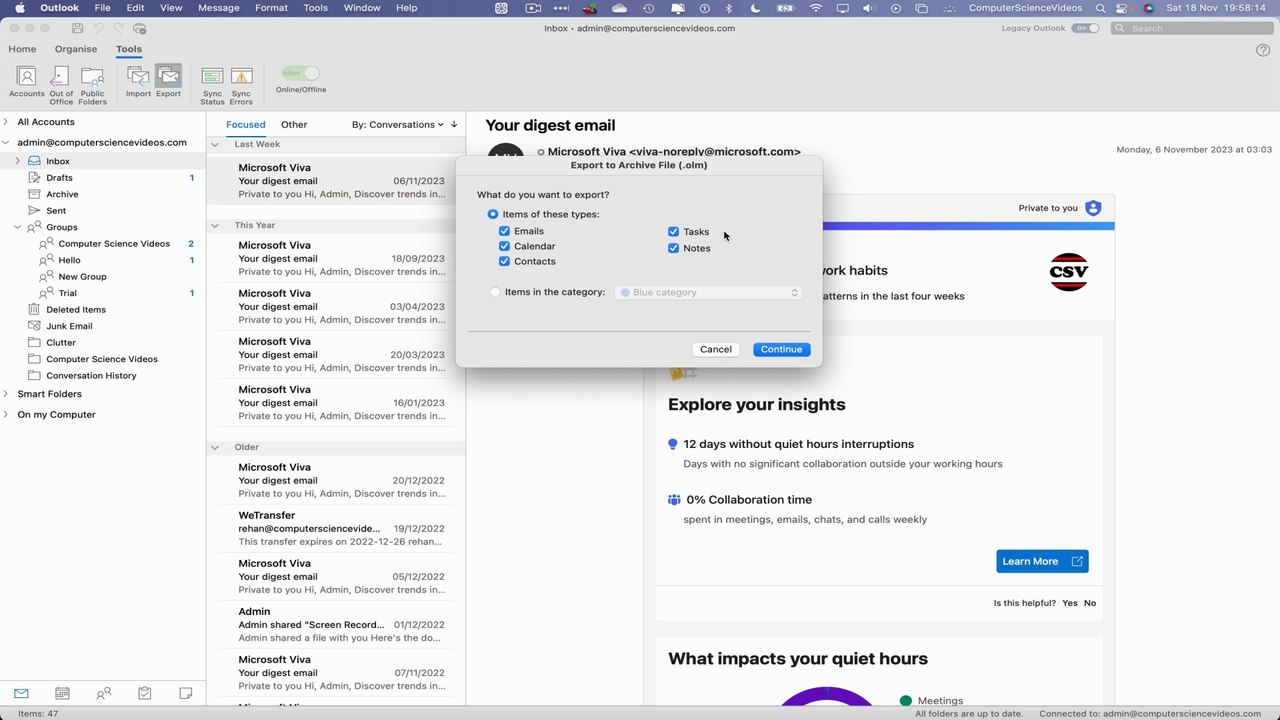Click the external link icon on Learn More
Viewport: 1280px width, 720px height.
coord(1077,561)
